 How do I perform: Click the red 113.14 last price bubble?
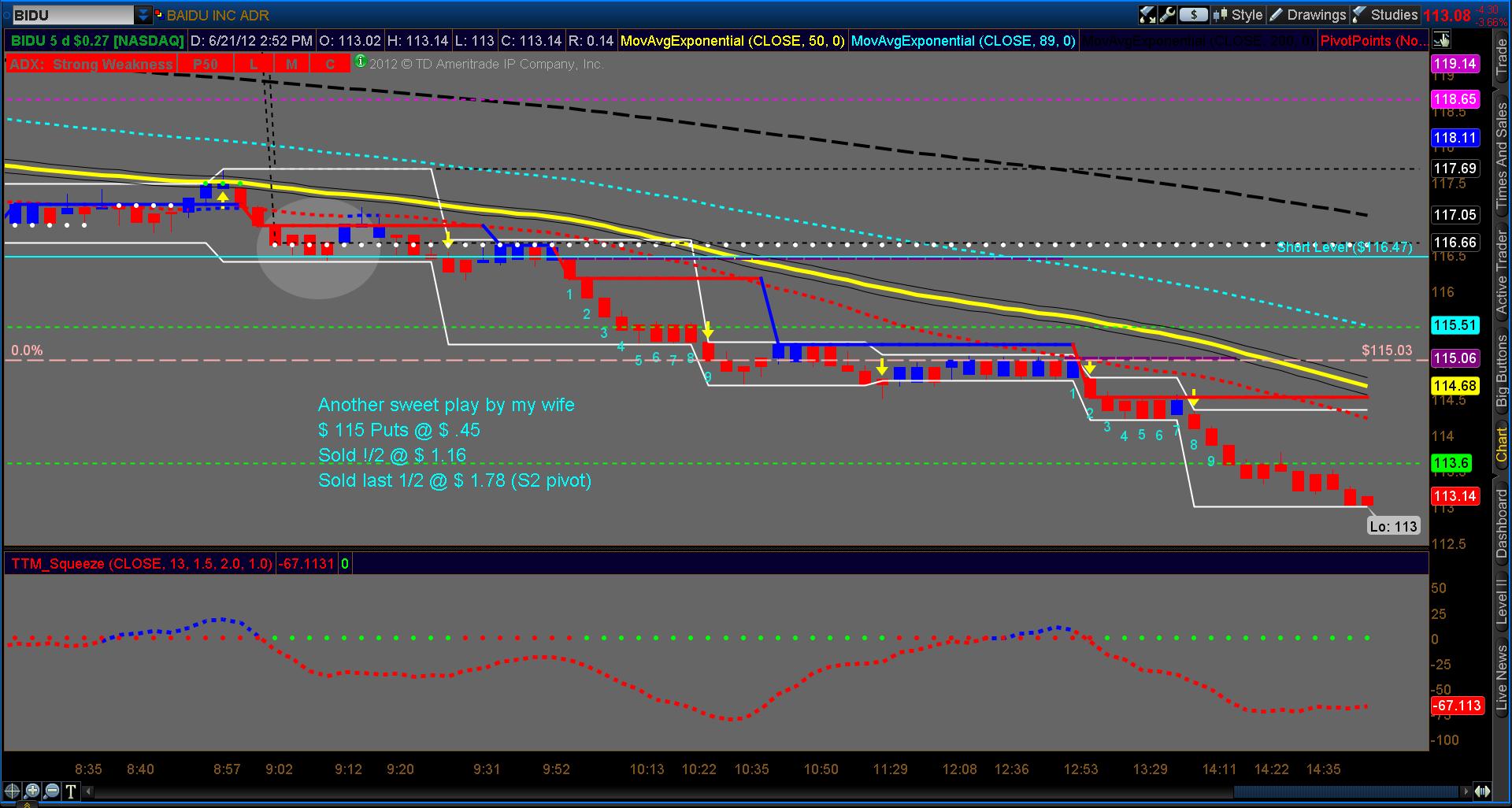(x=1455, y=496)
